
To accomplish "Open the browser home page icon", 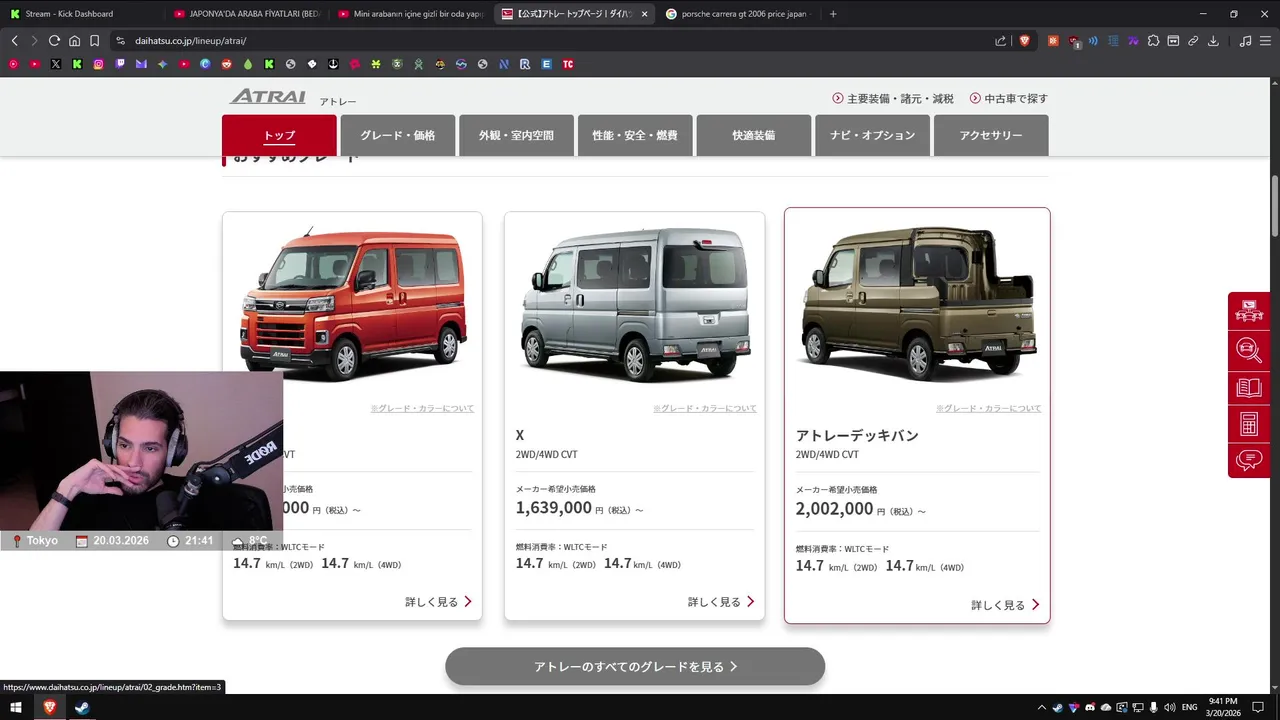I will 74,41.
